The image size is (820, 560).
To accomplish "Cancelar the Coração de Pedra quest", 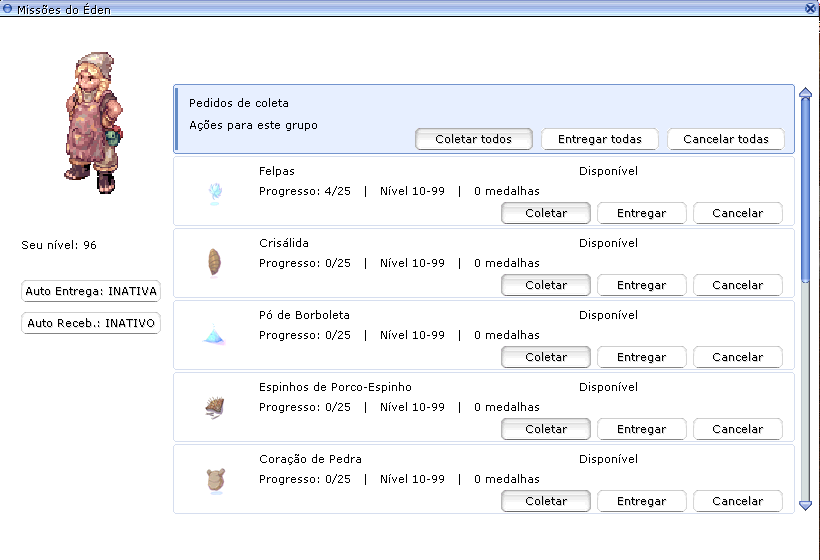I will [738, 501].
